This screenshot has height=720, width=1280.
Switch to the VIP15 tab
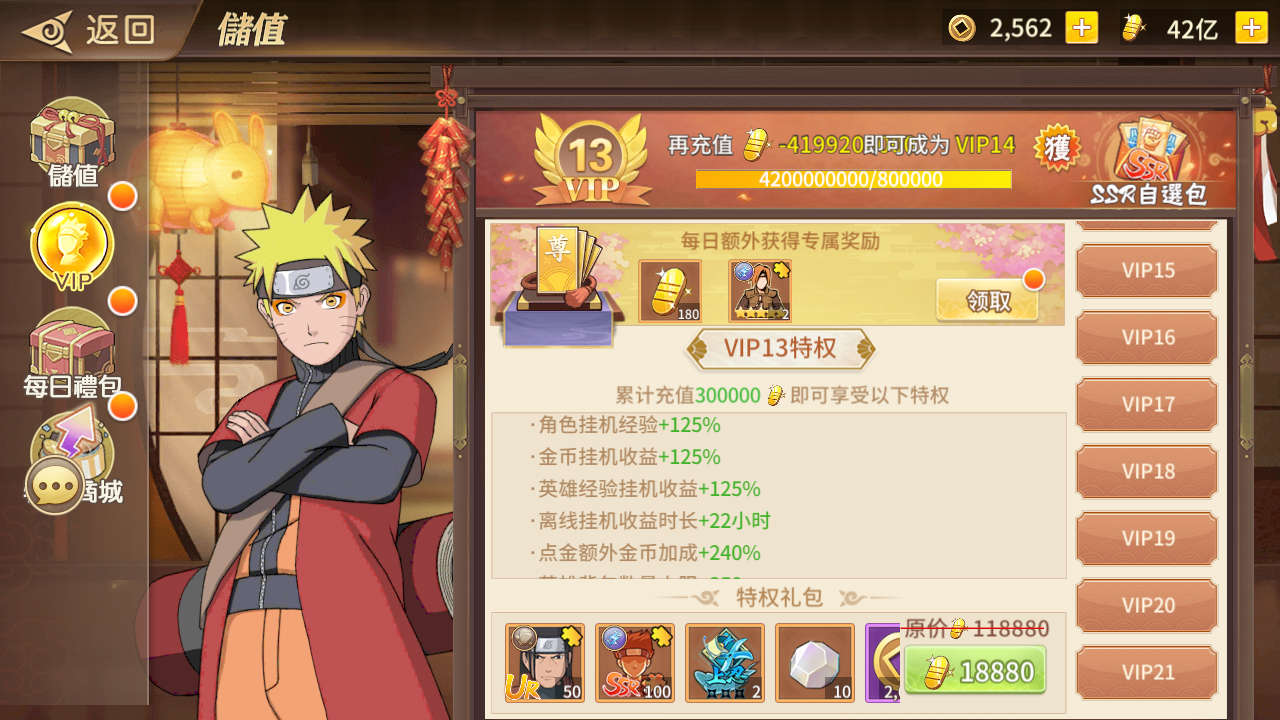pyautogui.click(x=1147, y=271)
